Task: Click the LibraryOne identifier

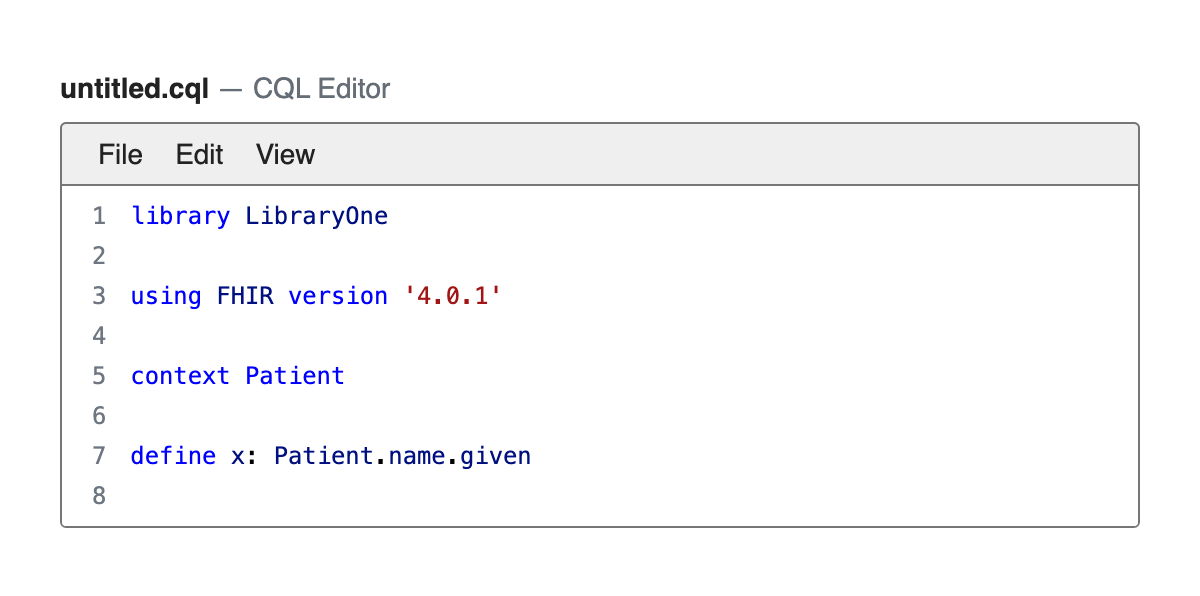Action: point(316,216)
